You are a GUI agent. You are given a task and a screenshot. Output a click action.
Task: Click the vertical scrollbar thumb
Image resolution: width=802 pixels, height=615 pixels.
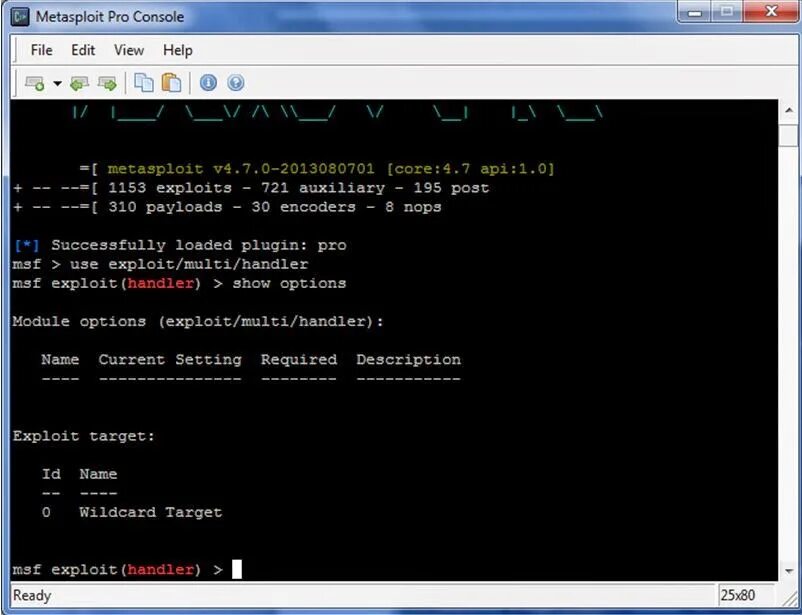[x=788, y=135]
